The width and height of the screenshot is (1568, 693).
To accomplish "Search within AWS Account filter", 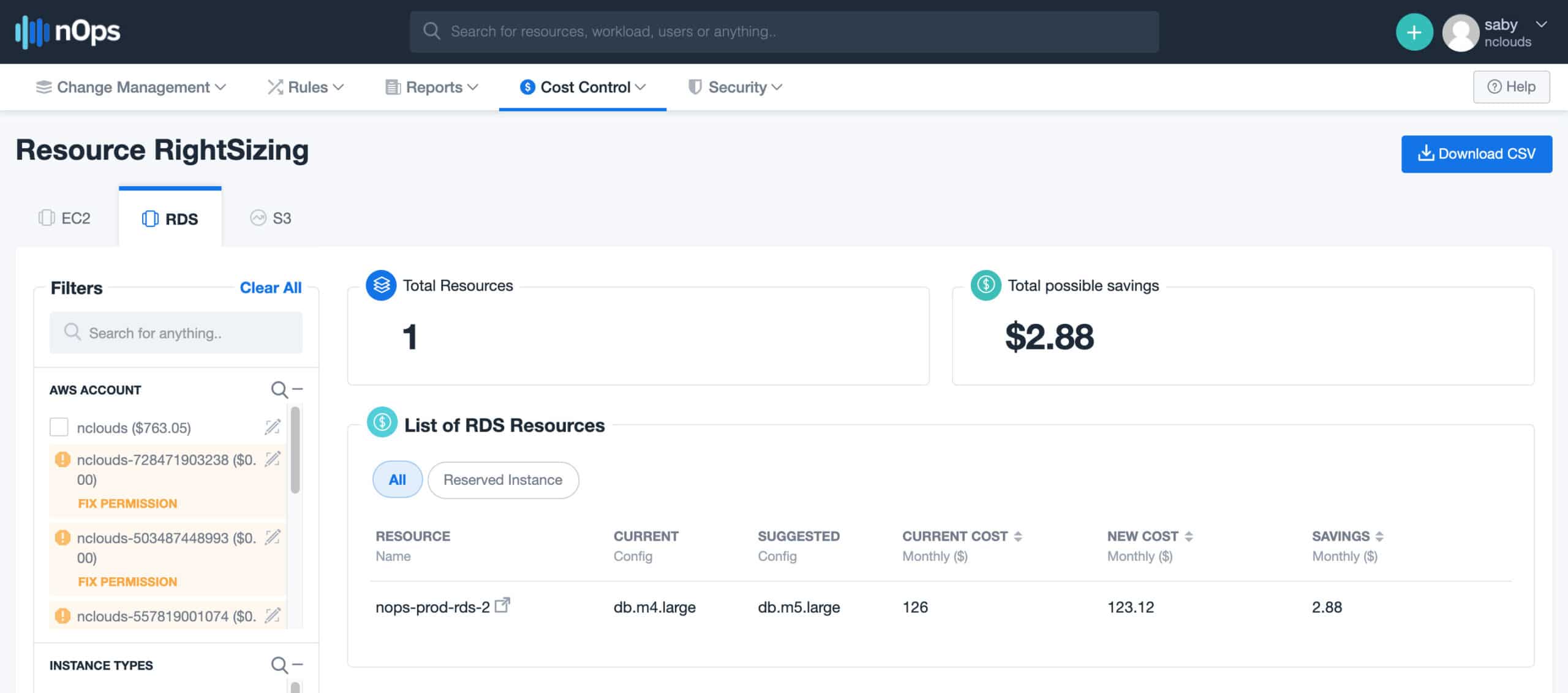I will point(279,390).
